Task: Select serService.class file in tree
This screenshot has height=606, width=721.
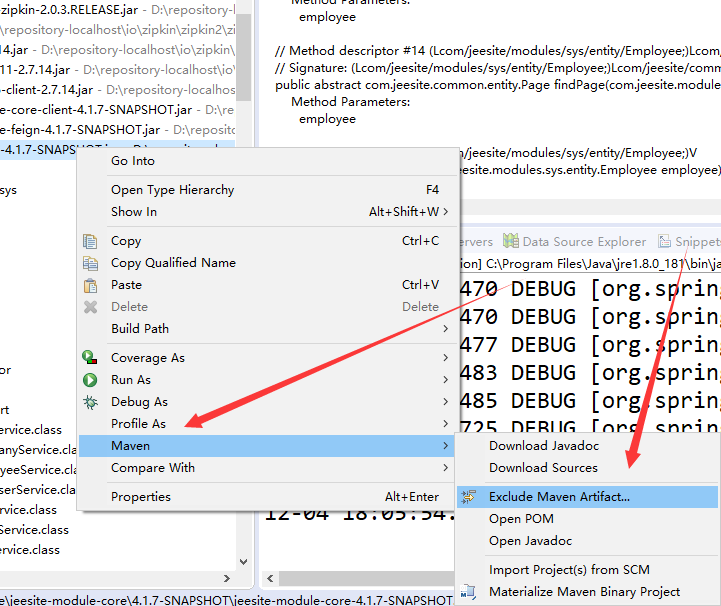Action: click(x=38, y=490)
